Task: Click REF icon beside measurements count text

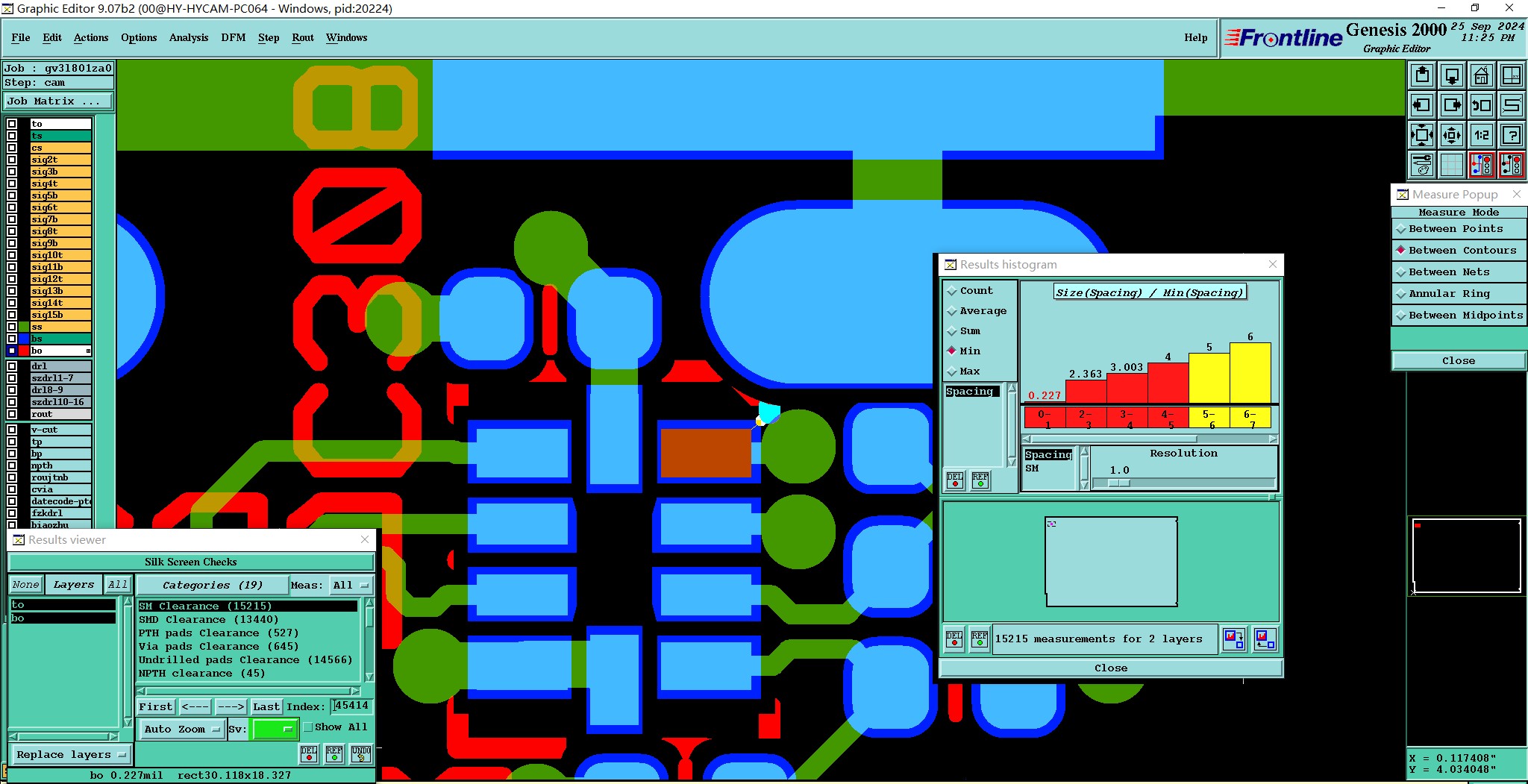Action: (980, 639)
